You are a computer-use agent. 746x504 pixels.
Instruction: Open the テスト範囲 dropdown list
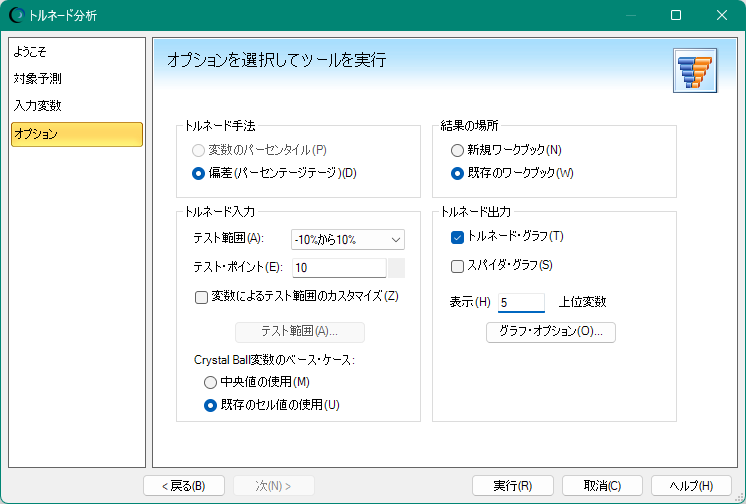pyautogui.click(x=347, y=239)
